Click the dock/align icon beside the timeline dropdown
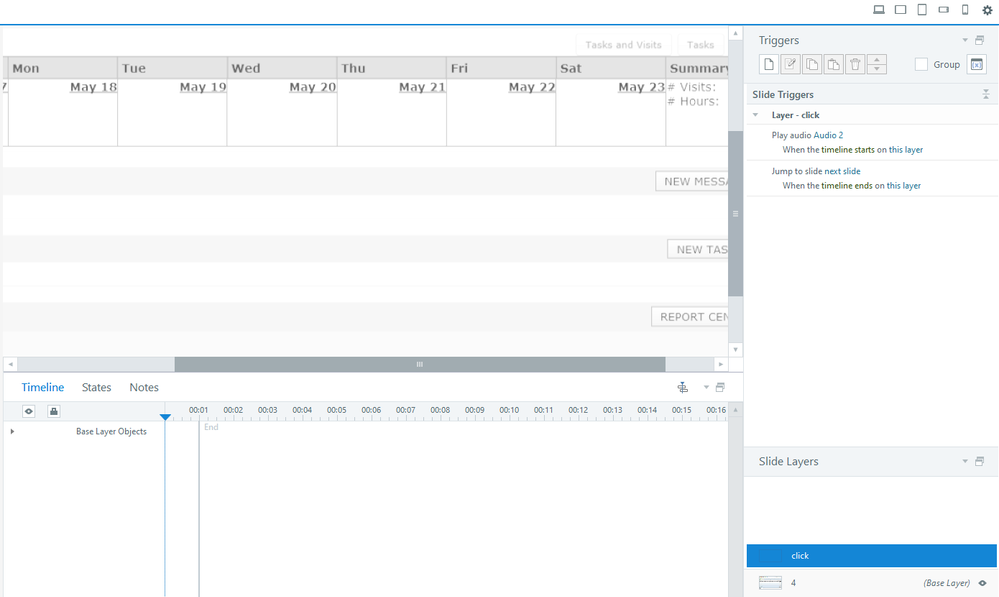 [x=682, y=387]
